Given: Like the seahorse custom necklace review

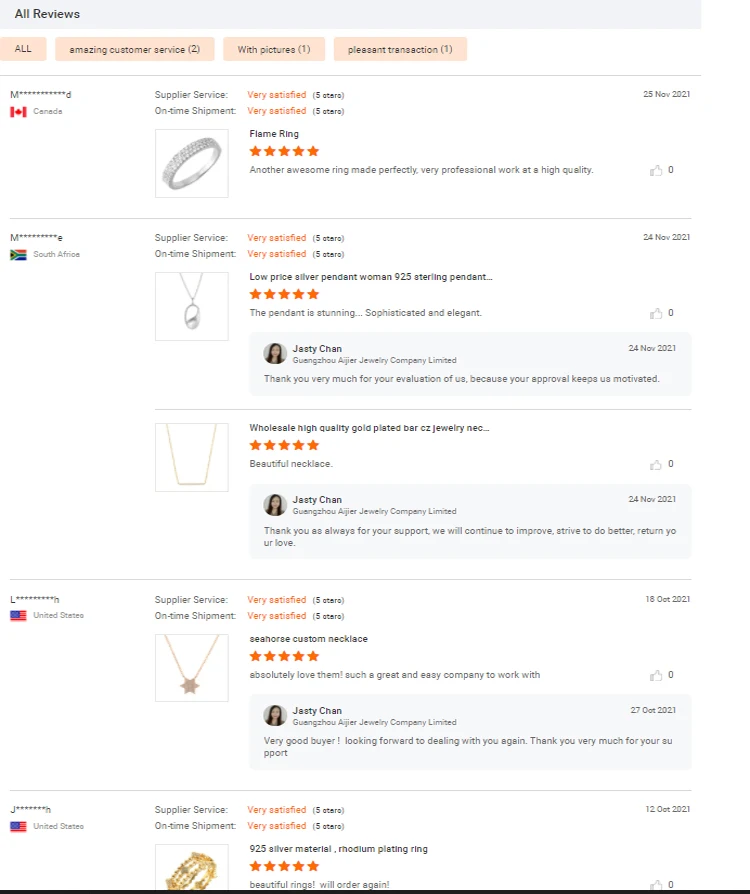Looking at the screenshot, I should click(656, 675).
